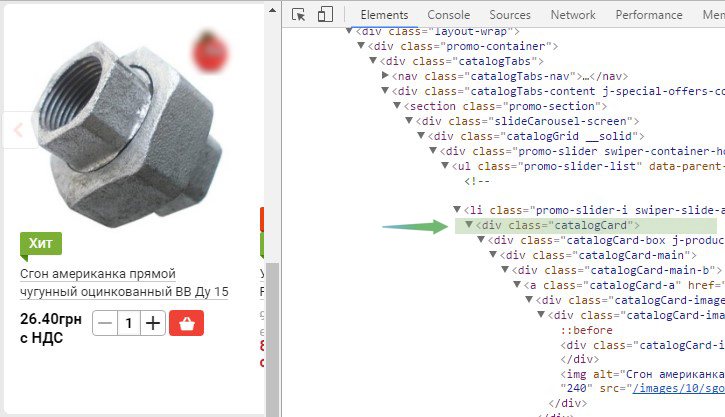
Task: Collapse the promo-slider-list ul node
Action: coord(445,166)
